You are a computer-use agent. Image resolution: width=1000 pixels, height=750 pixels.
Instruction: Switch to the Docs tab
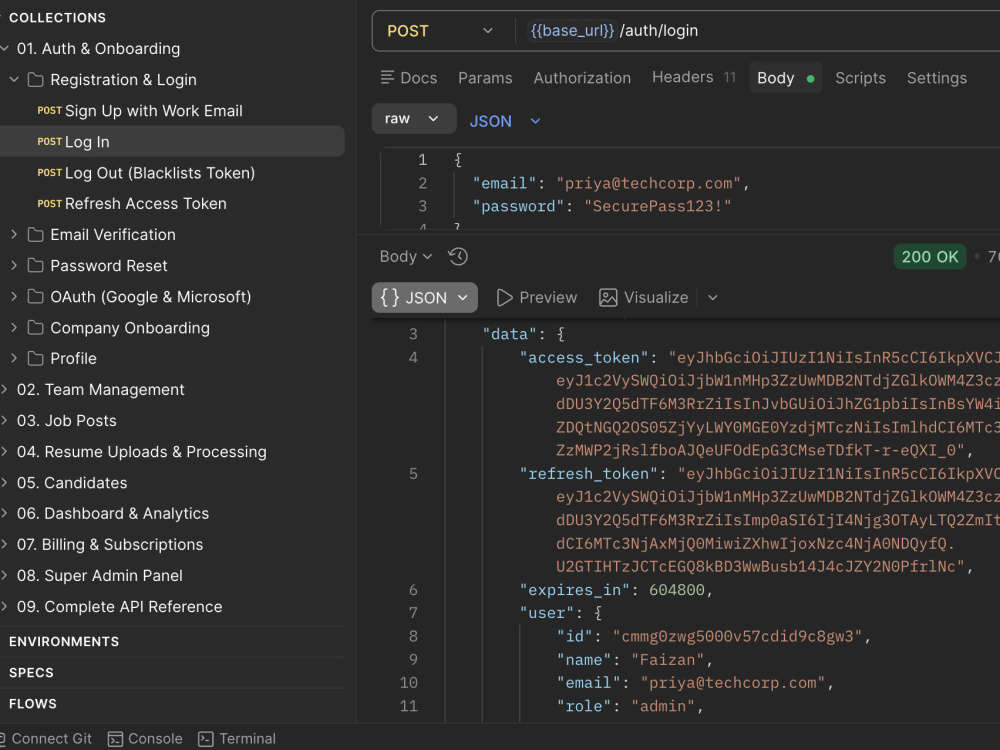[409, 78]
